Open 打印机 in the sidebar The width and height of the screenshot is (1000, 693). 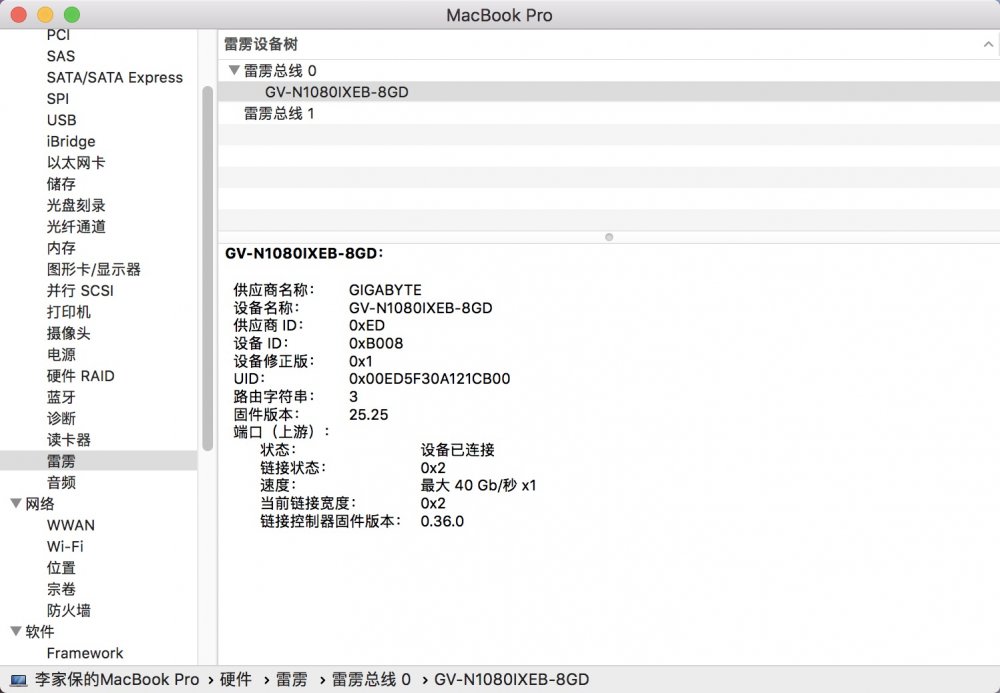click(69, 312)
